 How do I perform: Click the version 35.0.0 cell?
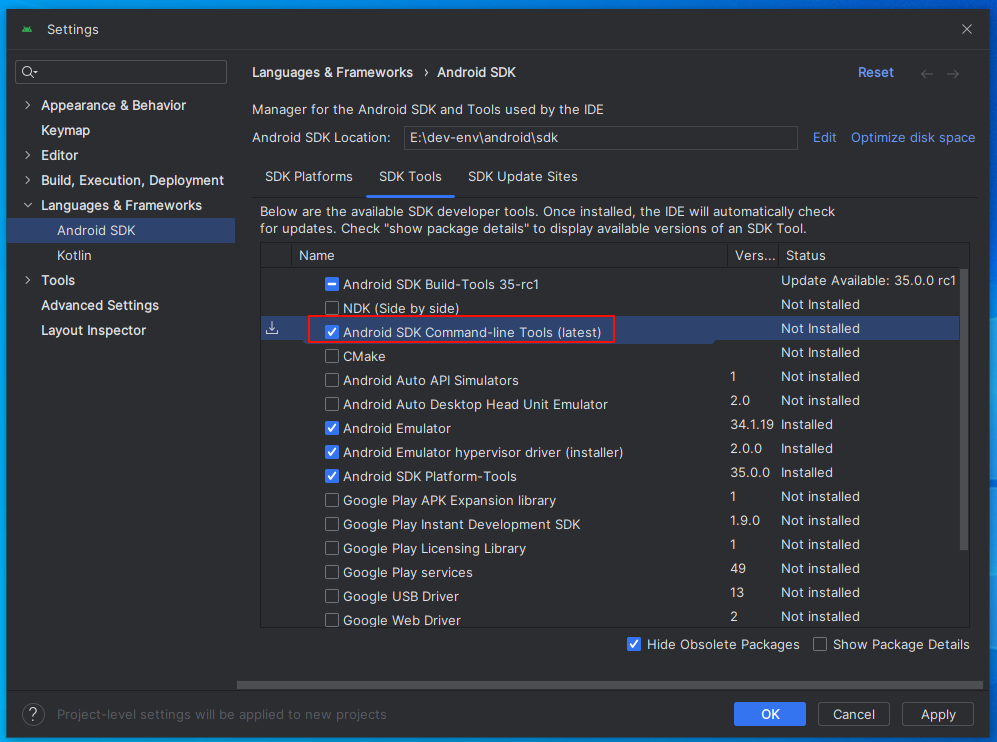(750, 472)
